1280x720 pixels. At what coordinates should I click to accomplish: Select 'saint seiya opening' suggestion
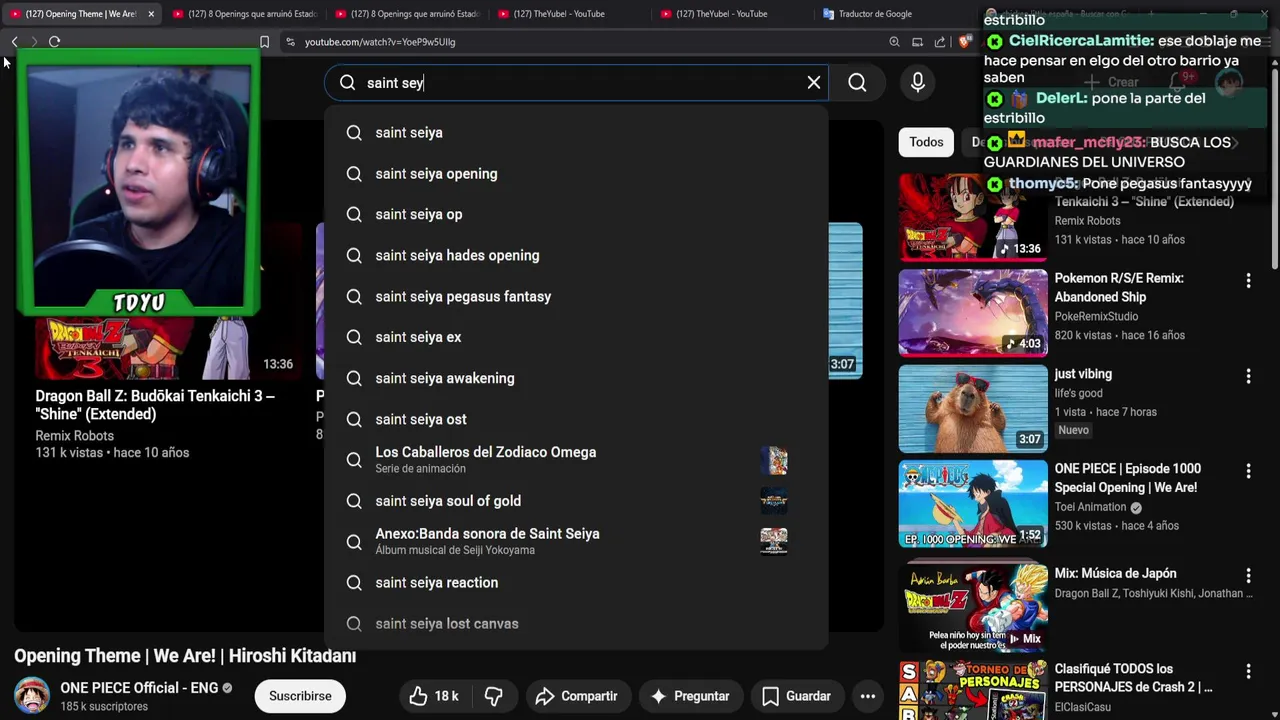tap(576, 174)
